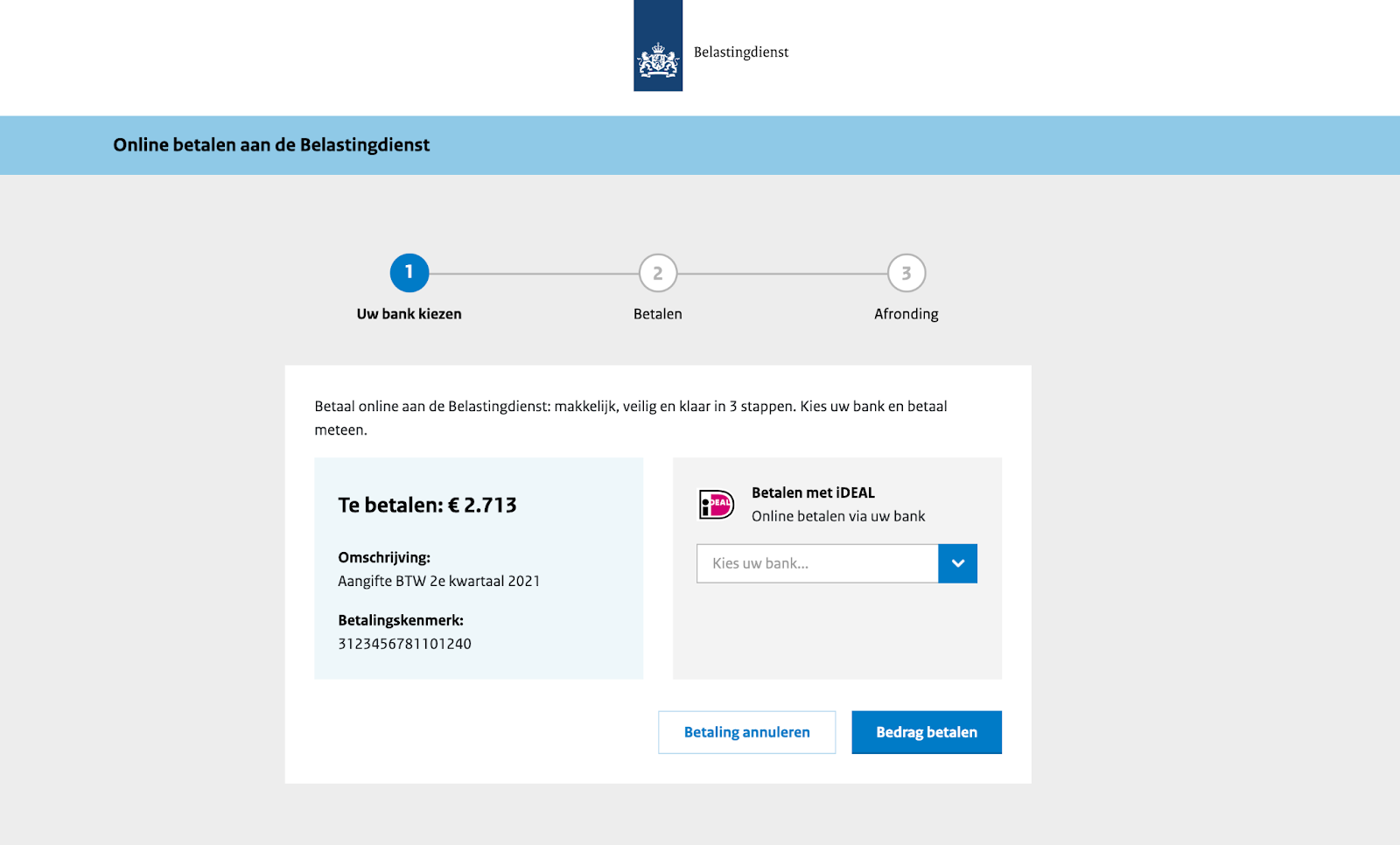Viewport: 1400px width, 845px height.
Task: Click the Belastingdienst crest logo
Action: 658,45
